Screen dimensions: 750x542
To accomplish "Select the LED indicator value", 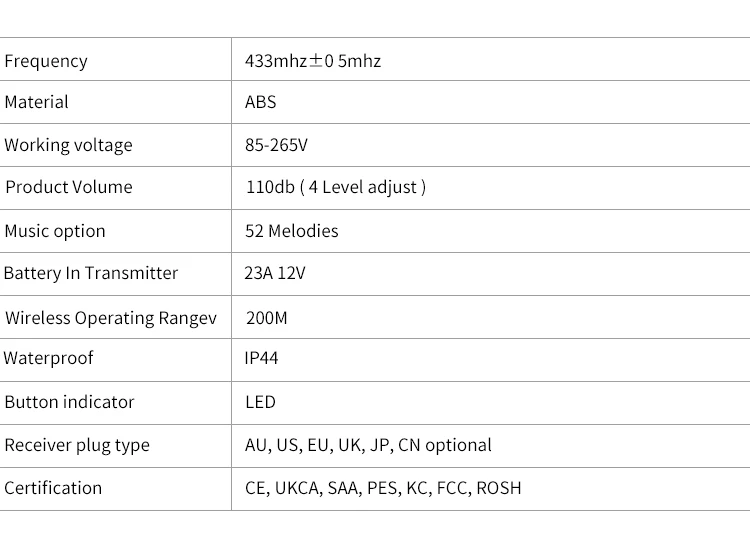I will [x=260, y=402].
